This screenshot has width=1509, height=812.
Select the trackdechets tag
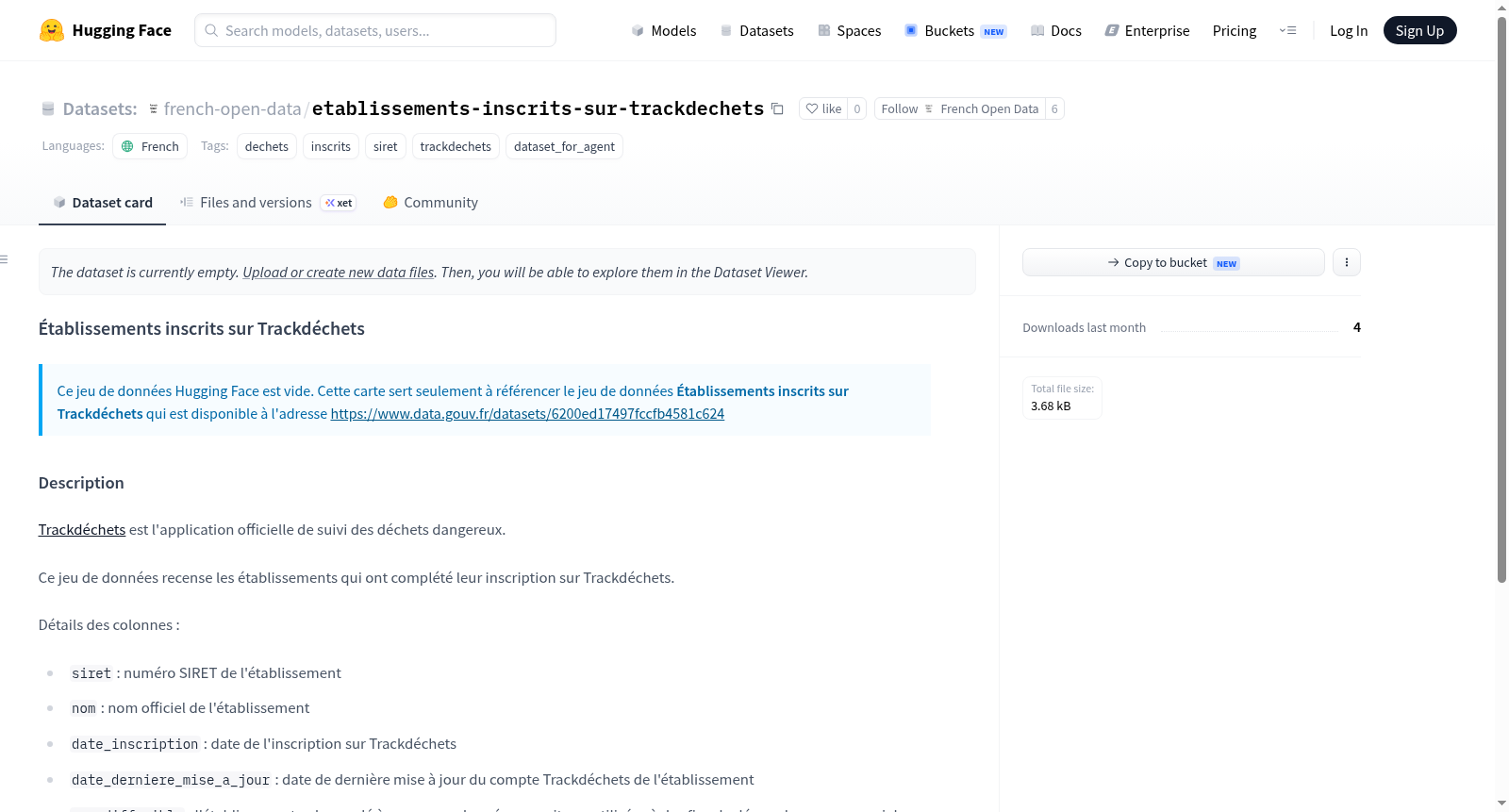[456, 146]
